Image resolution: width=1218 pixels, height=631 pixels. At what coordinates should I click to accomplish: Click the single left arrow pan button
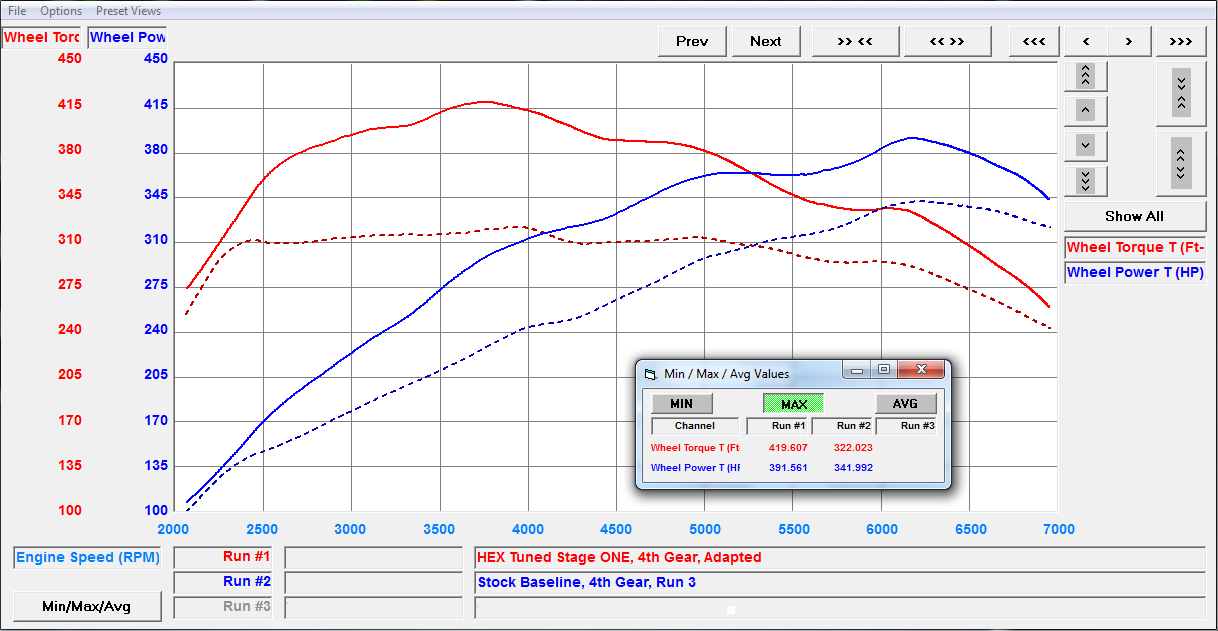point(1086,41)
